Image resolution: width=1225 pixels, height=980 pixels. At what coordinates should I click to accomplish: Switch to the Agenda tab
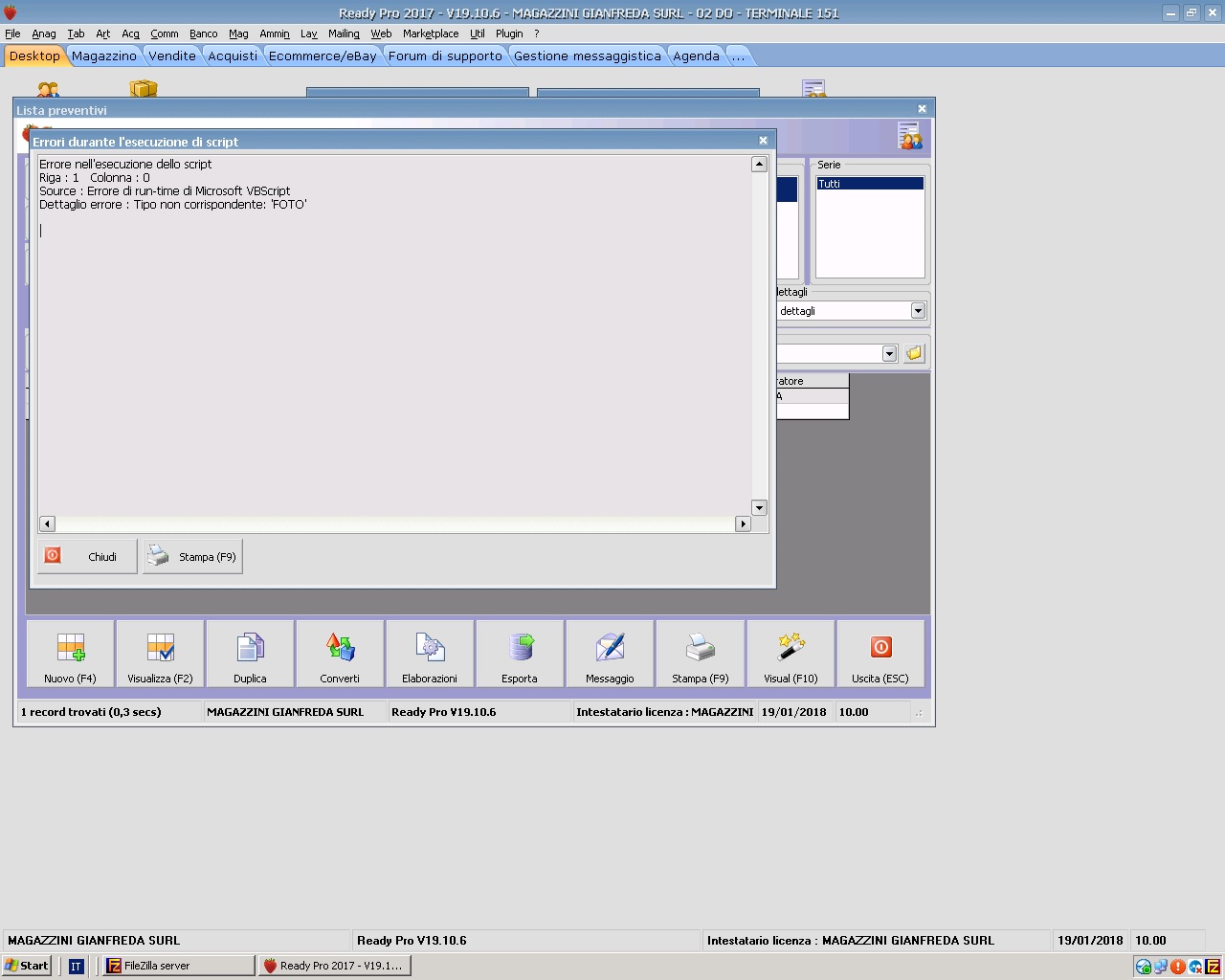[x=696, y=56]
